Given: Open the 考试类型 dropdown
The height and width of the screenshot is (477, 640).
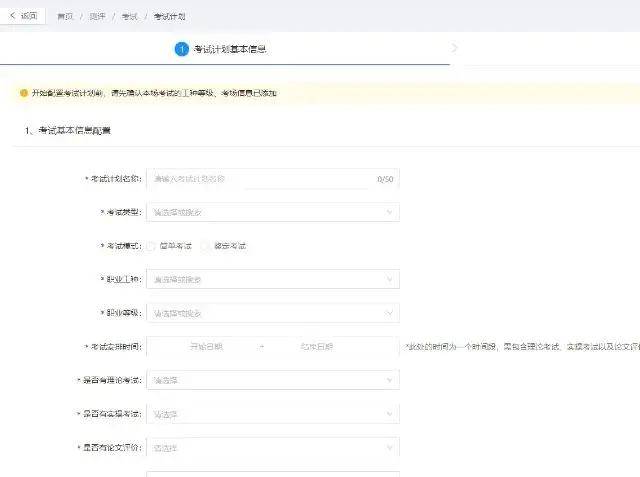Looking at the screenshot, I should click(273, 212).
